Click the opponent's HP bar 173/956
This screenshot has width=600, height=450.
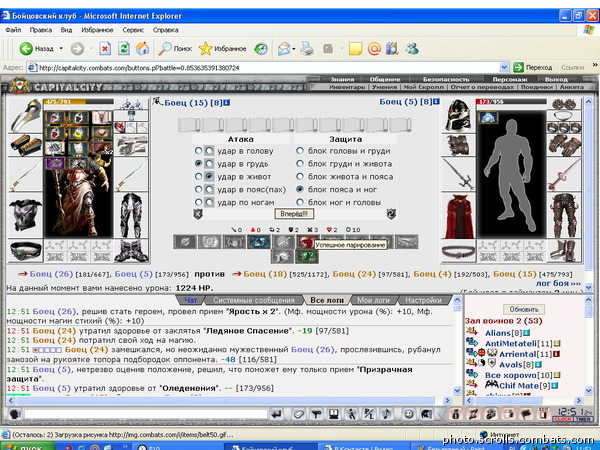click(511, 102)
